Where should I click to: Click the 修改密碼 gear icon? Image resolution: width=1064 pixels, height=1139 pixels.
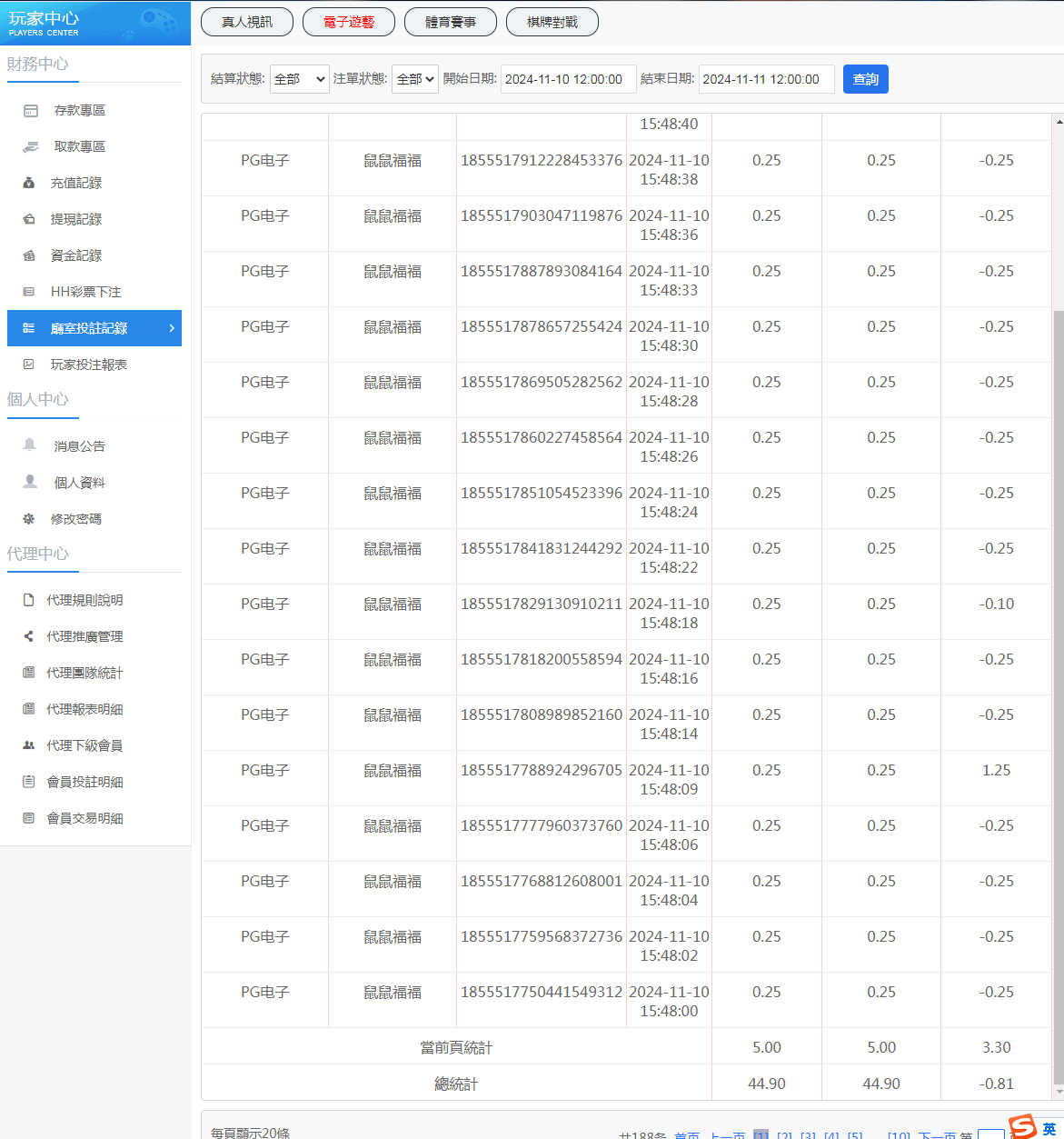29,519
